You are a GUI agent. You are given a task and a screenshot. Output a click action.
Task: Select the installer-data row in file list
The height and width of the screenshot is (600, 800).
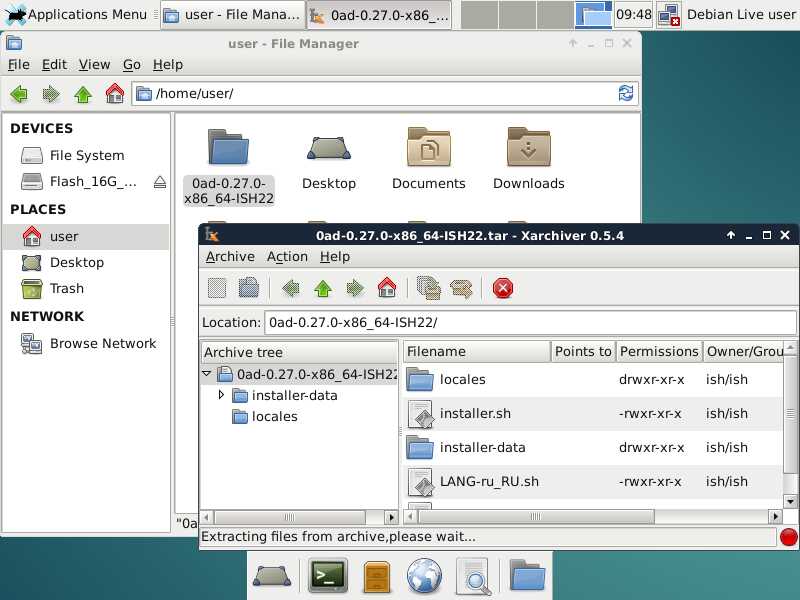593,447
